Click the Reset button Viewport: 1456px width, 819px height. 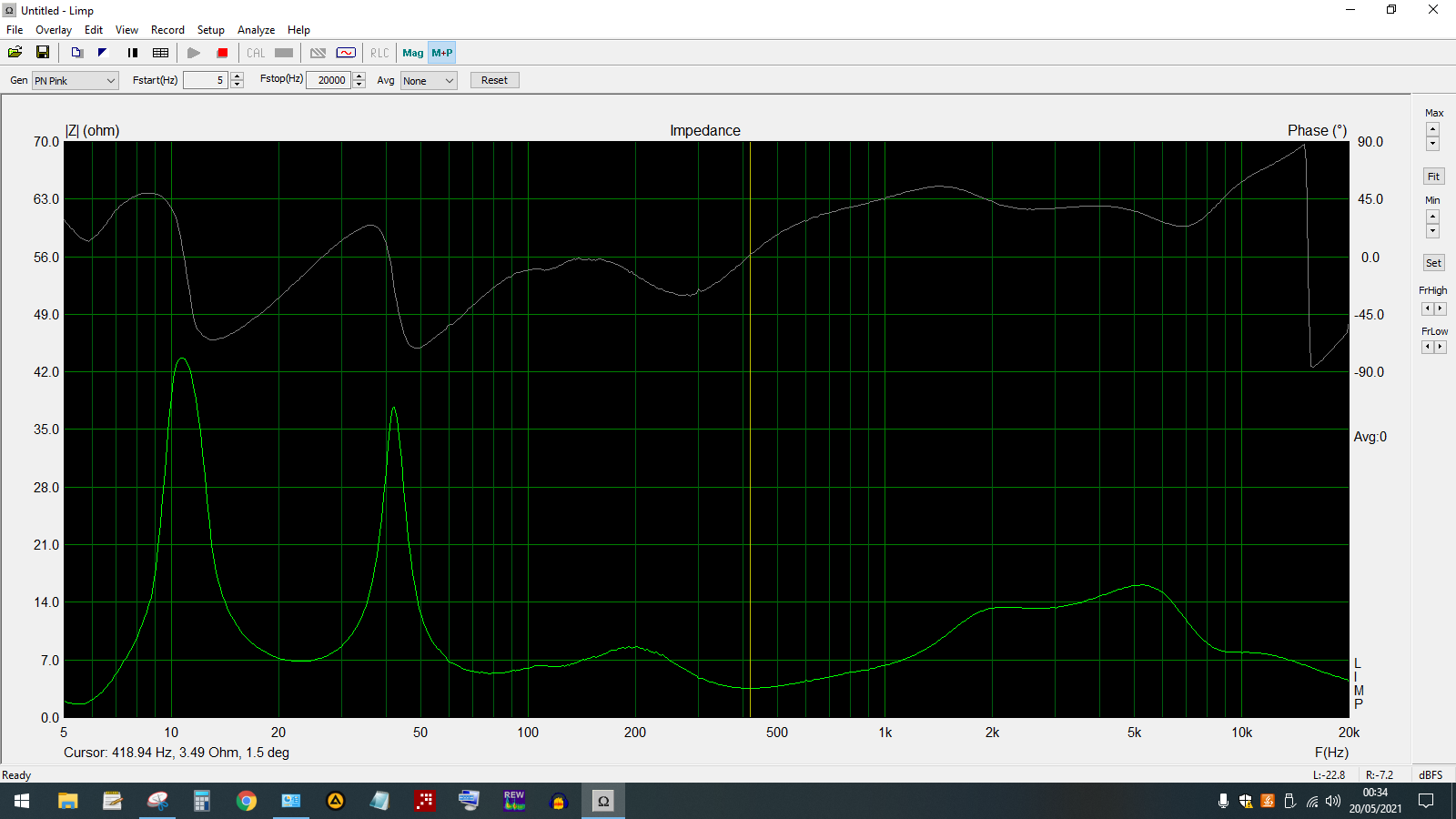(495, 80)
